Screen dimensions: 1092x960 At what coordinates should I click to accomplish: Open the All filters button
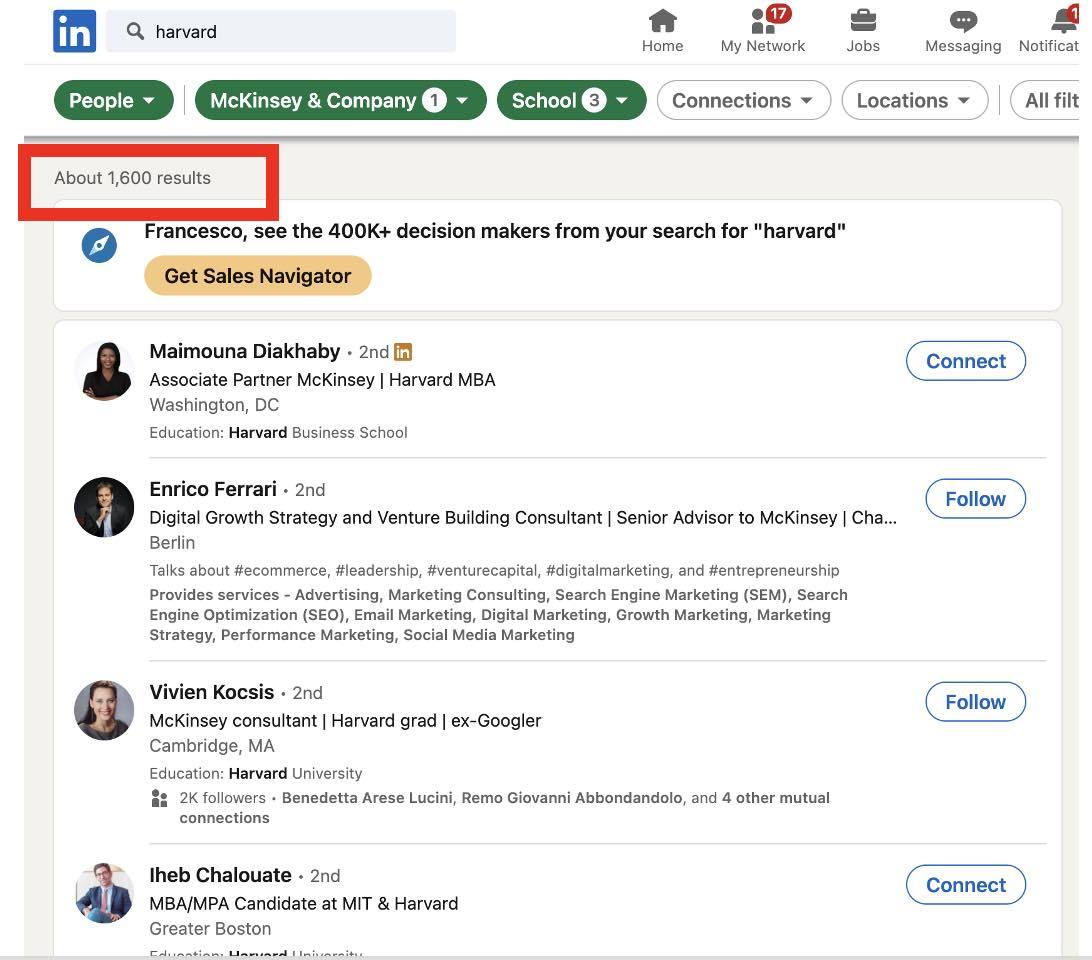point(1045,100)
